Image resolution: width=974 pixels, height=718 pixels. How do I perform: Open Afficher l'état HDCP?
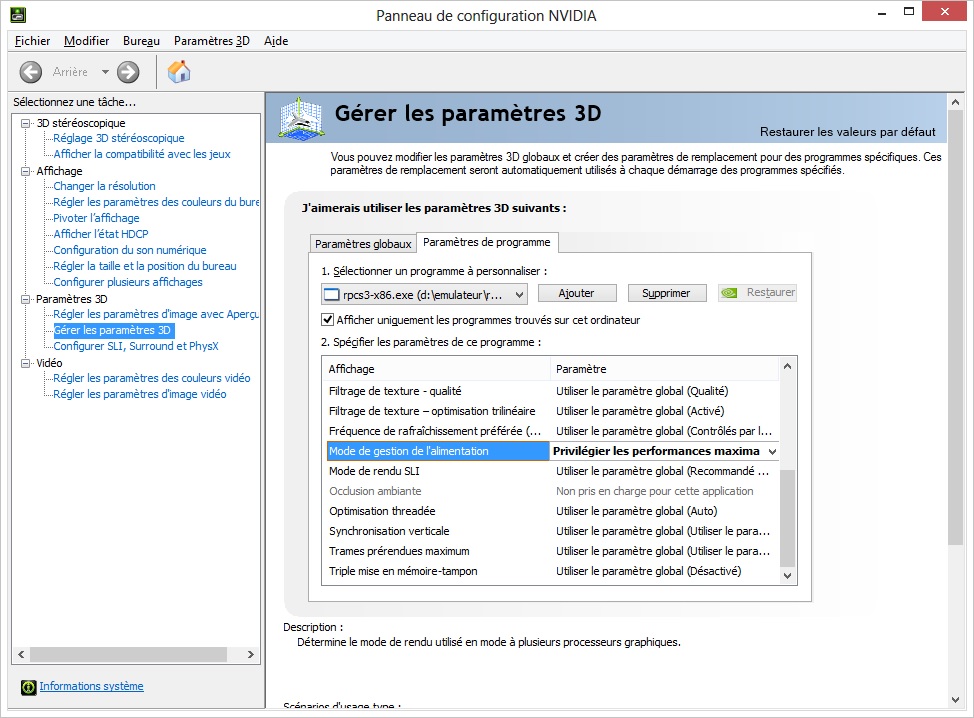101,234
